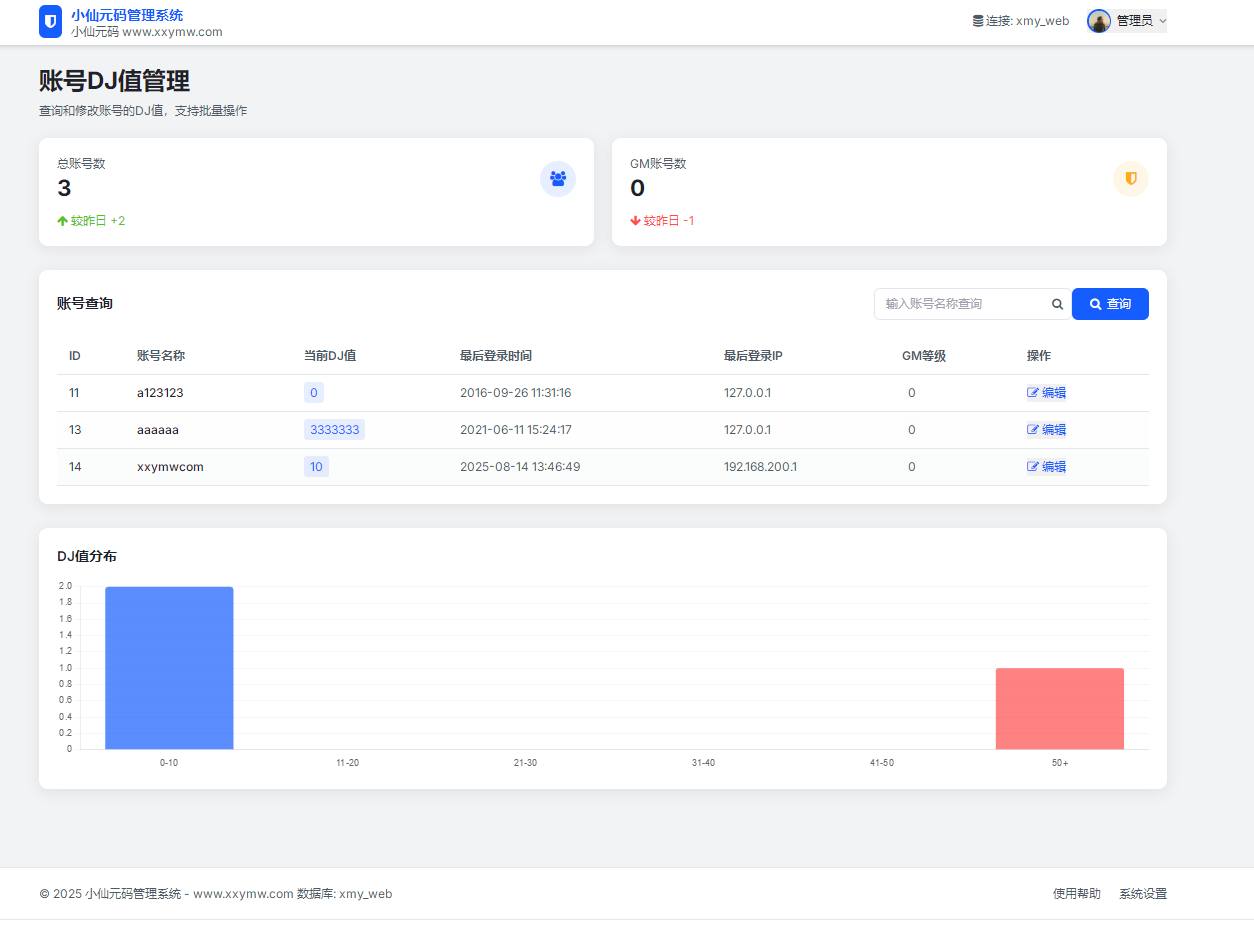
Task: Click the 21-30 axis label
Action: click(525, 763)
